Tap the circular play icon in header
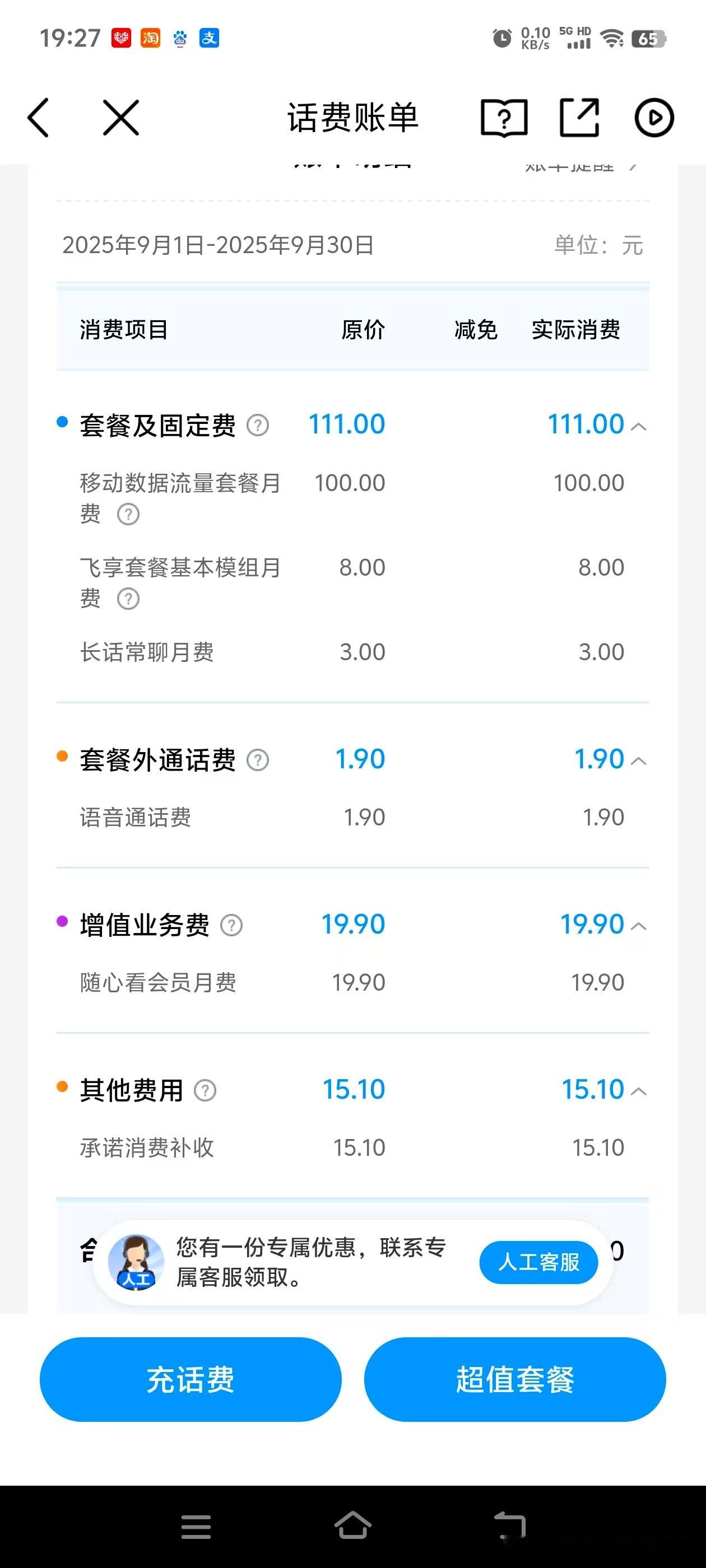The height and width of the screenshot is (1568, 706). tap(654, 118)
